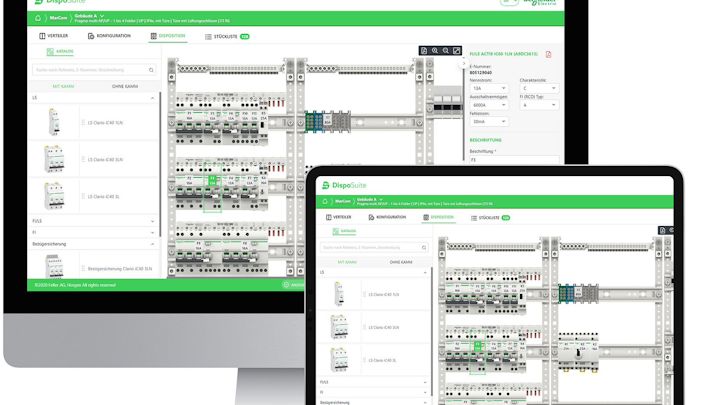Select LS Clario iC40 3LN thumbnail on monitor
720x405 pixels.
54,158
